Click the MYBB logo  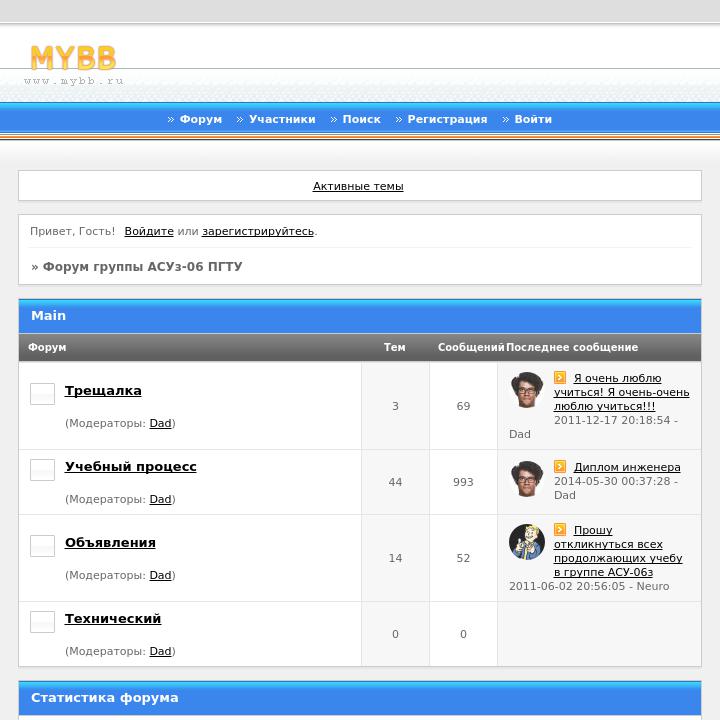(x=73, y=58)
